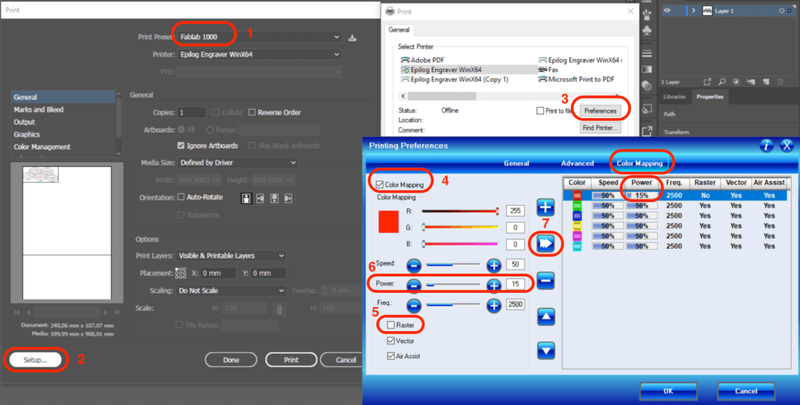Screen dimensions: 800x405
Task: Move selected color up with up arrow
Action: tap(545, 315)
